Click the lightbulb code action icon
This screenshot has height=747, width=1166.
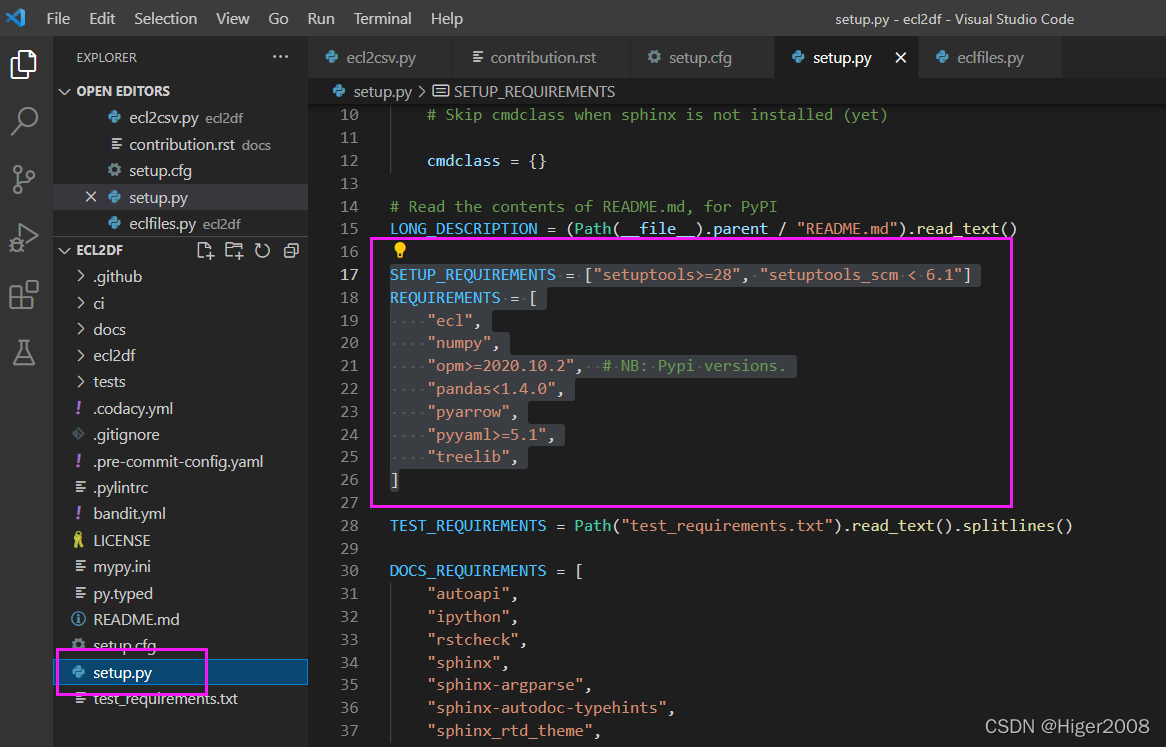coord(400,250)
